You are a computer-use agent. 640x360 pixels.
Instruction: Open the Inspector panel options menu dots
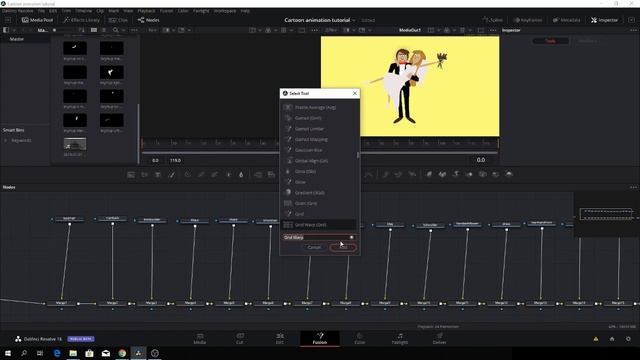click(633, 30)
